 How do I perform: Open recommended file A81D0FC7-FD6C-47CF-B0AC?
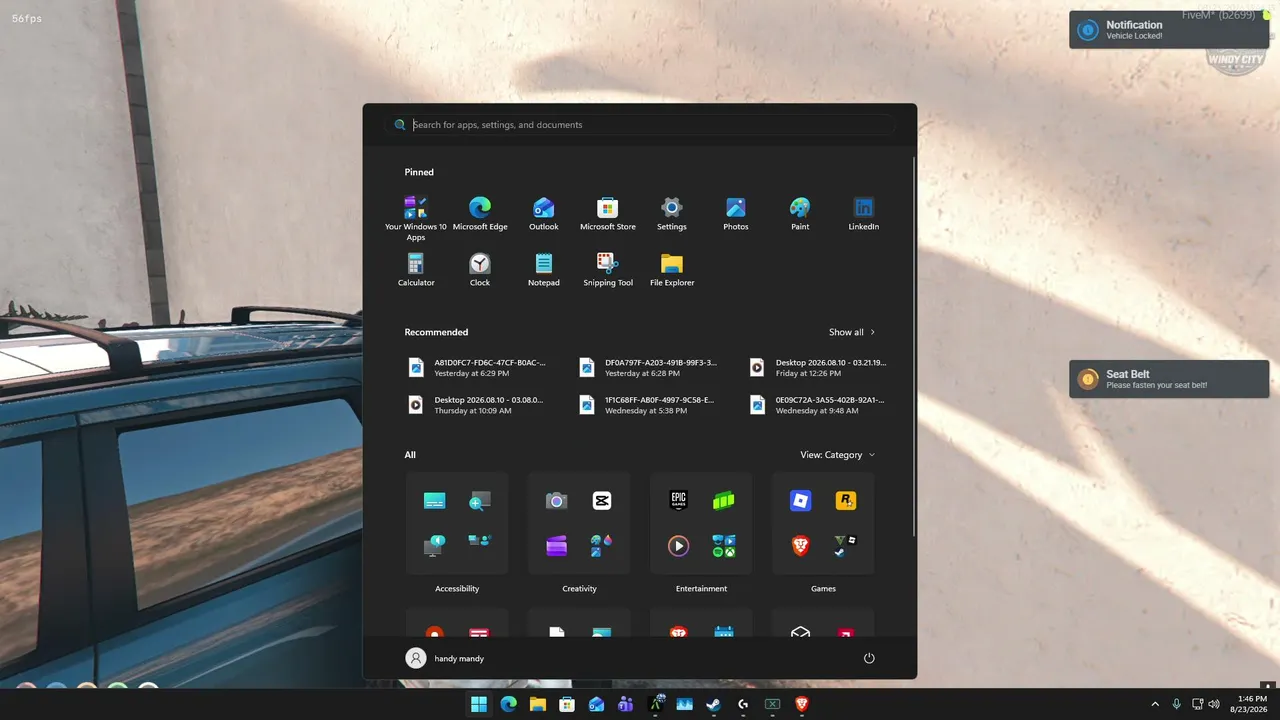477,367
